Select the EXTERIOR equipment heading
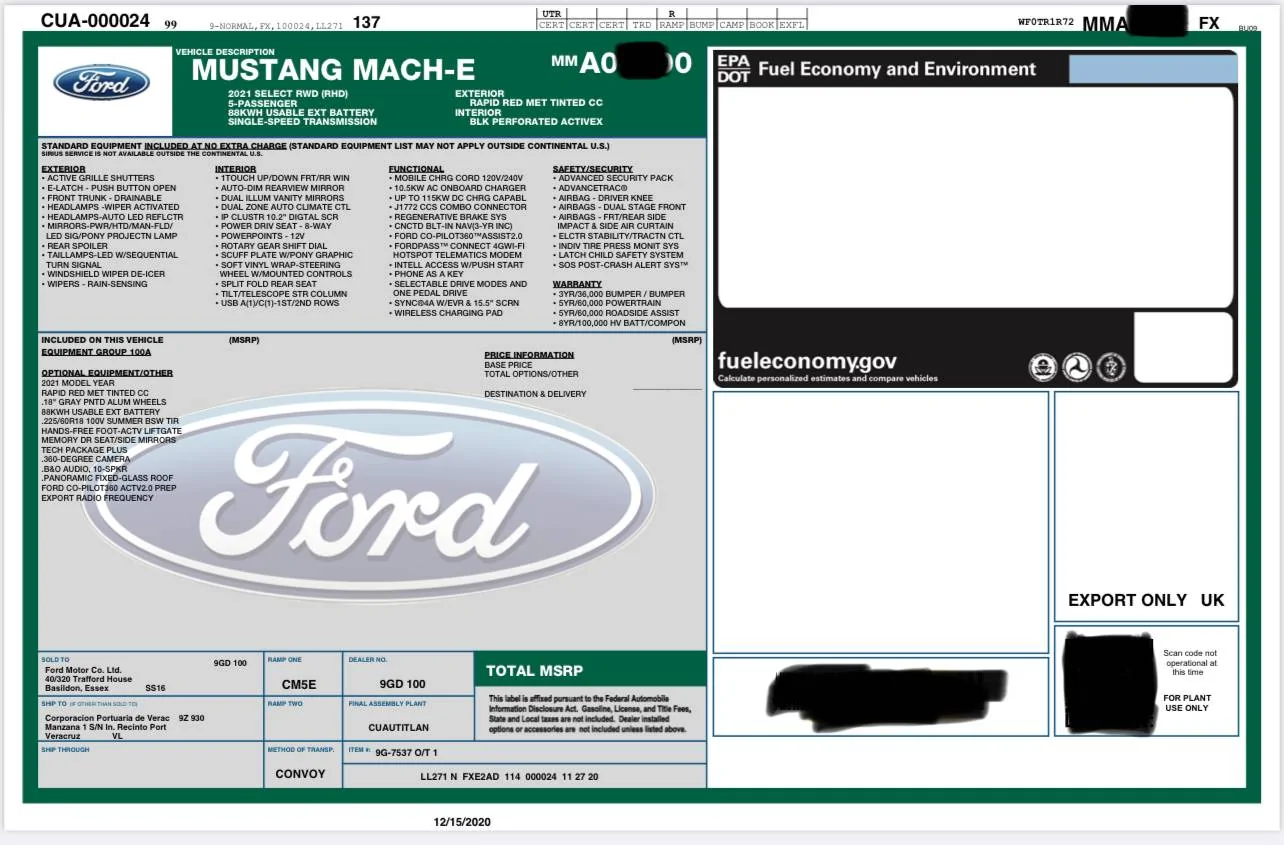The width and height of the screenshot is (1284, 845). (x=64, y=169)
